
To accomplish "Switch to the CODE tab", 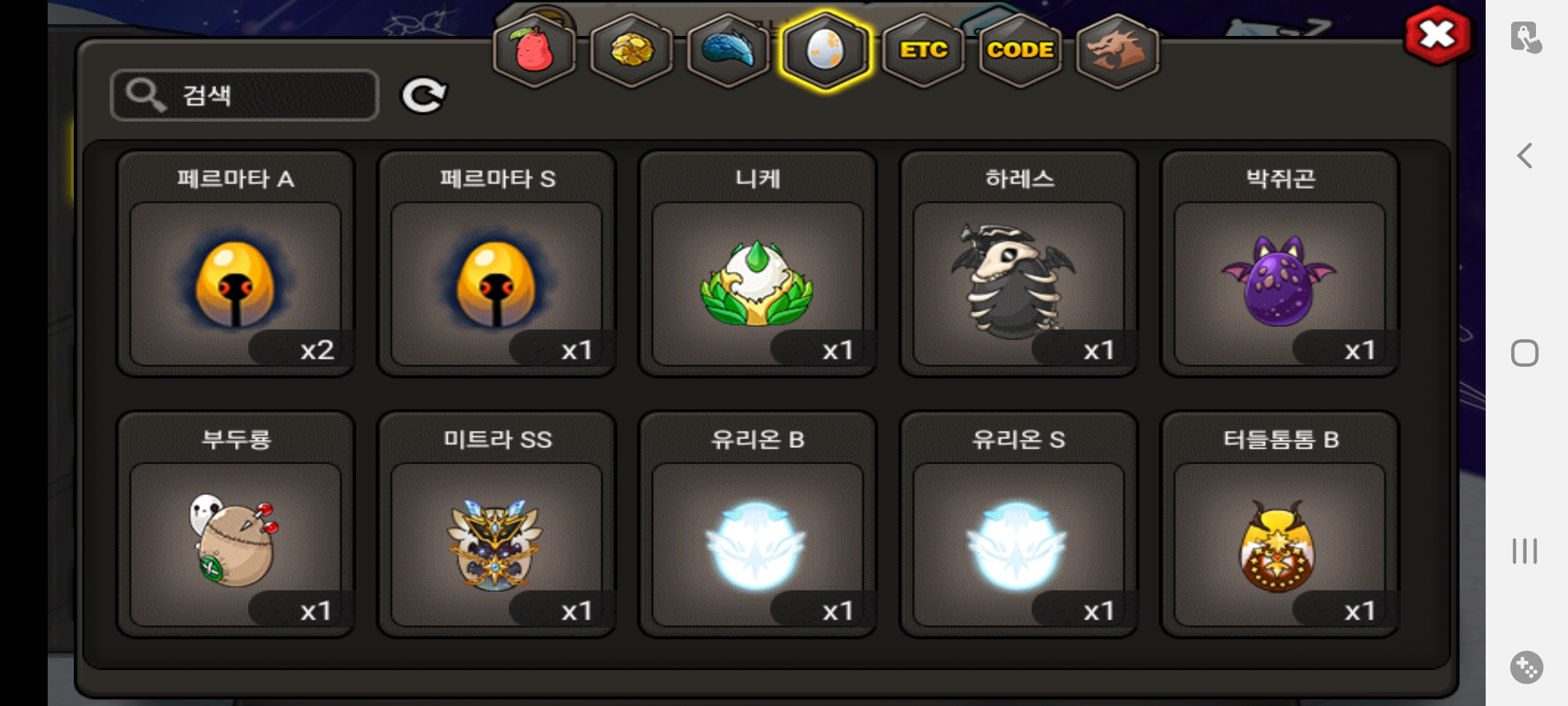I will 1020,51.
